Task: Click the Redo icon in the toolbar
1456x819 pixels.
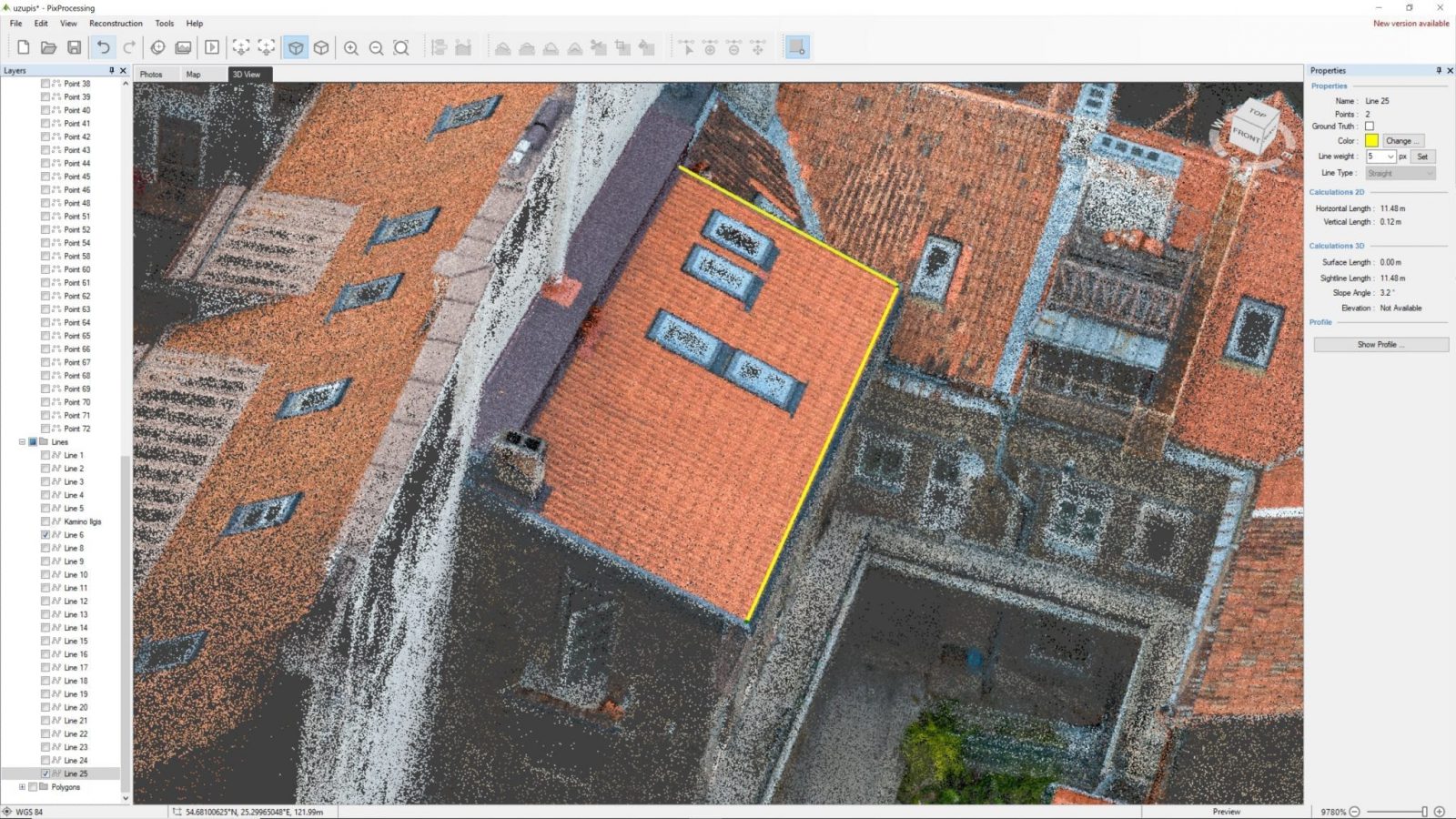Action: [128, 47]
